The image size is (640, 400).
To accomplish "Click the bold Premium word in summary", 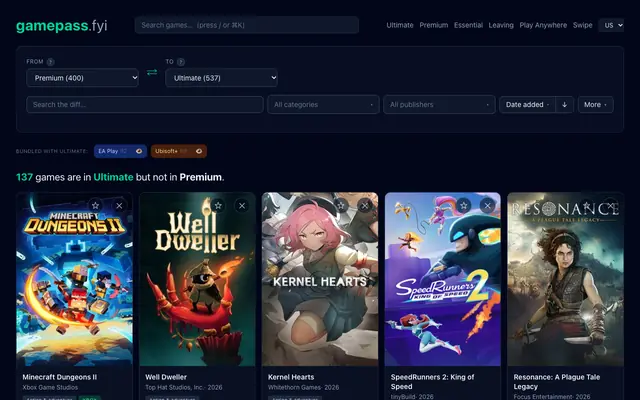I will click(x=201, y=177).
